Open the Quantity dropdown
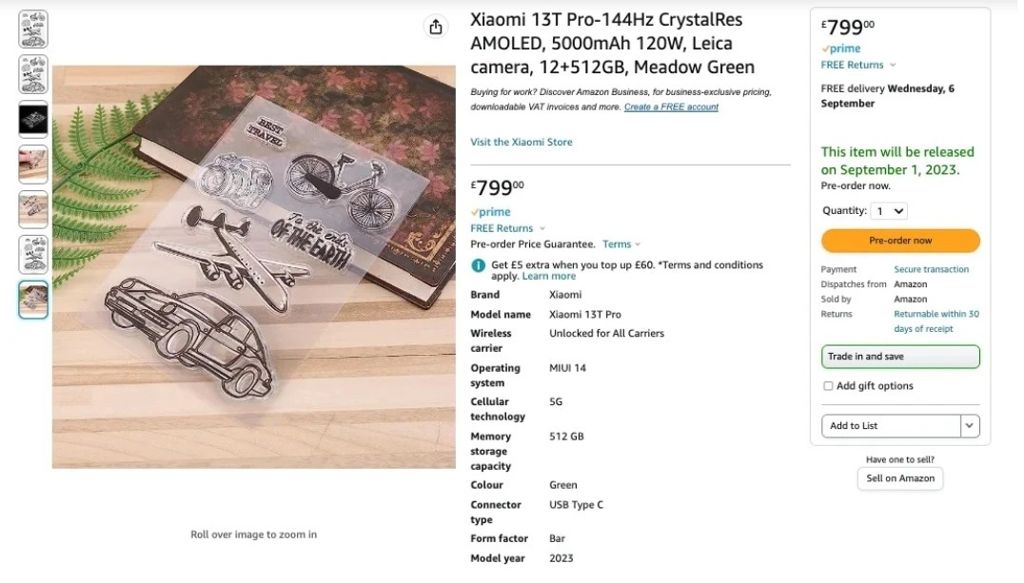 [889, 211]
